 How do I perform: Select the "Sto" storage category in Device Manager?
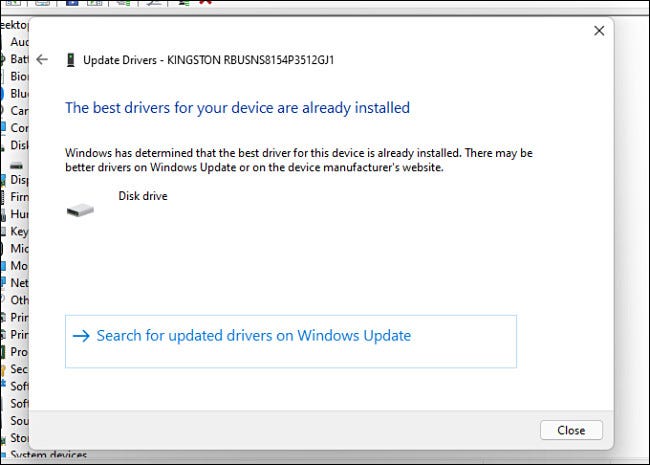pos(19,438)
